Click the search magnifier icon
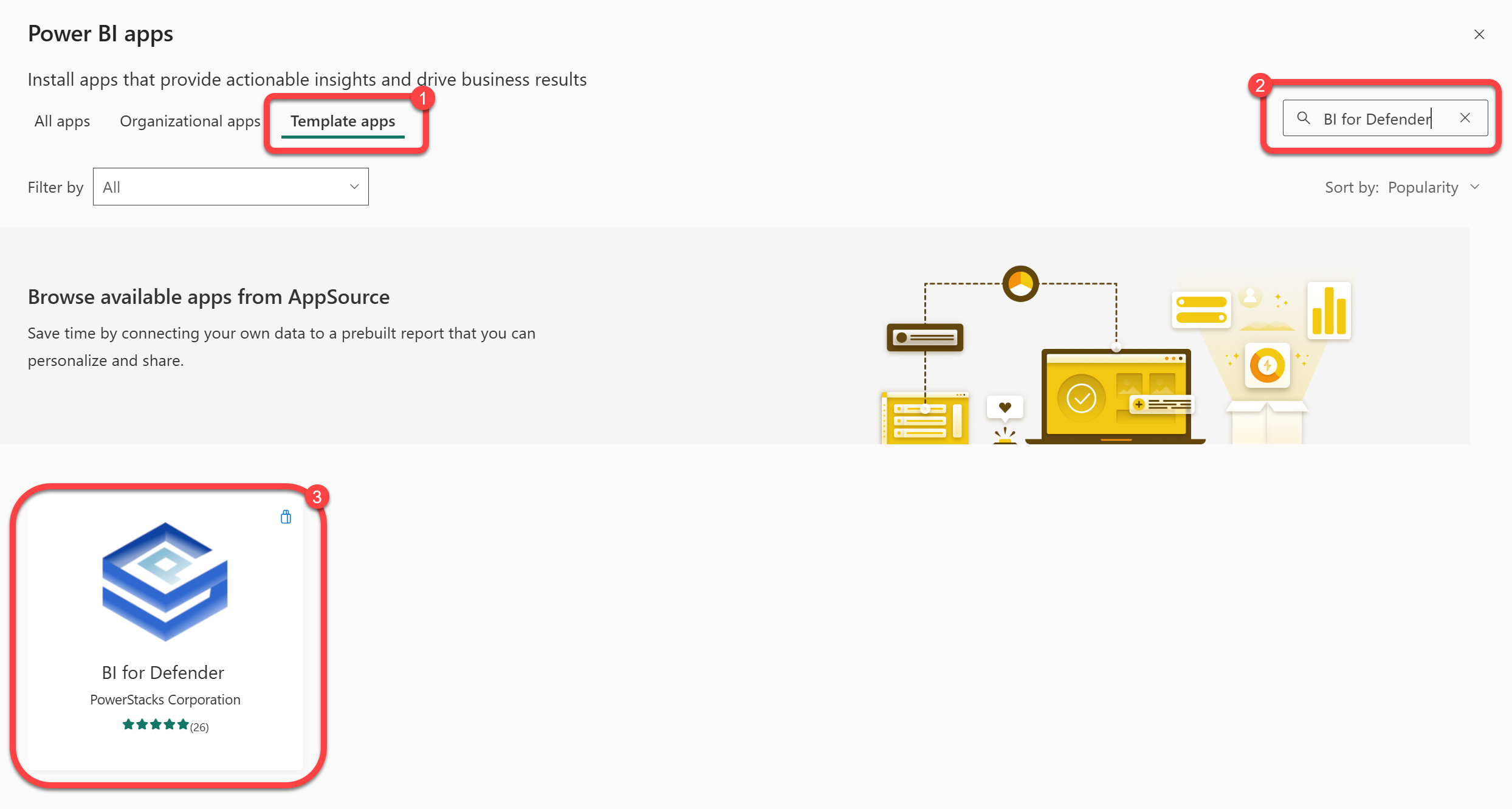 tap(1303, 118)
